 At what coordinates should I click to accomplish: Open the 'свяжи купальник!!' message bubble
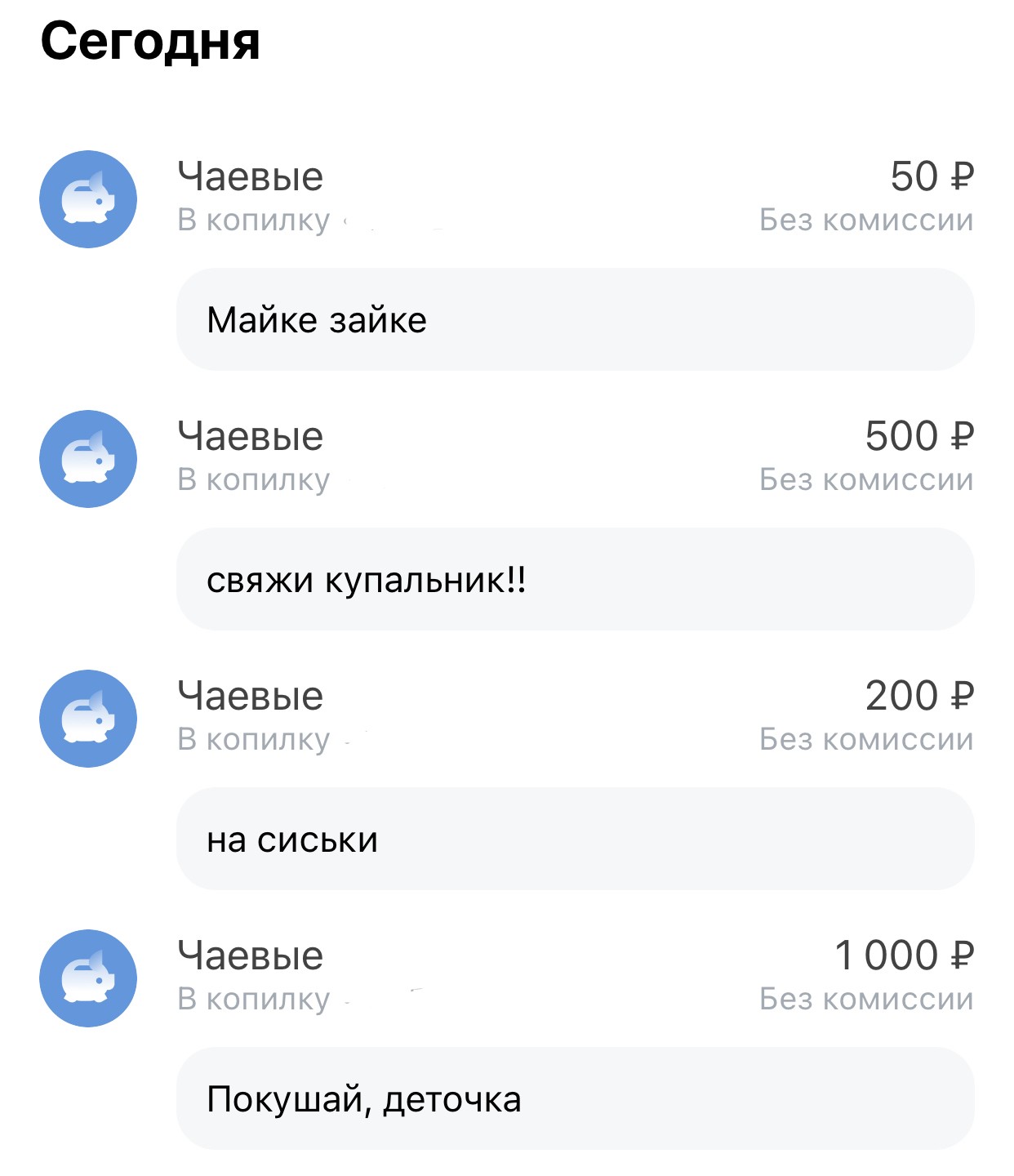click(x=575, y=579)
